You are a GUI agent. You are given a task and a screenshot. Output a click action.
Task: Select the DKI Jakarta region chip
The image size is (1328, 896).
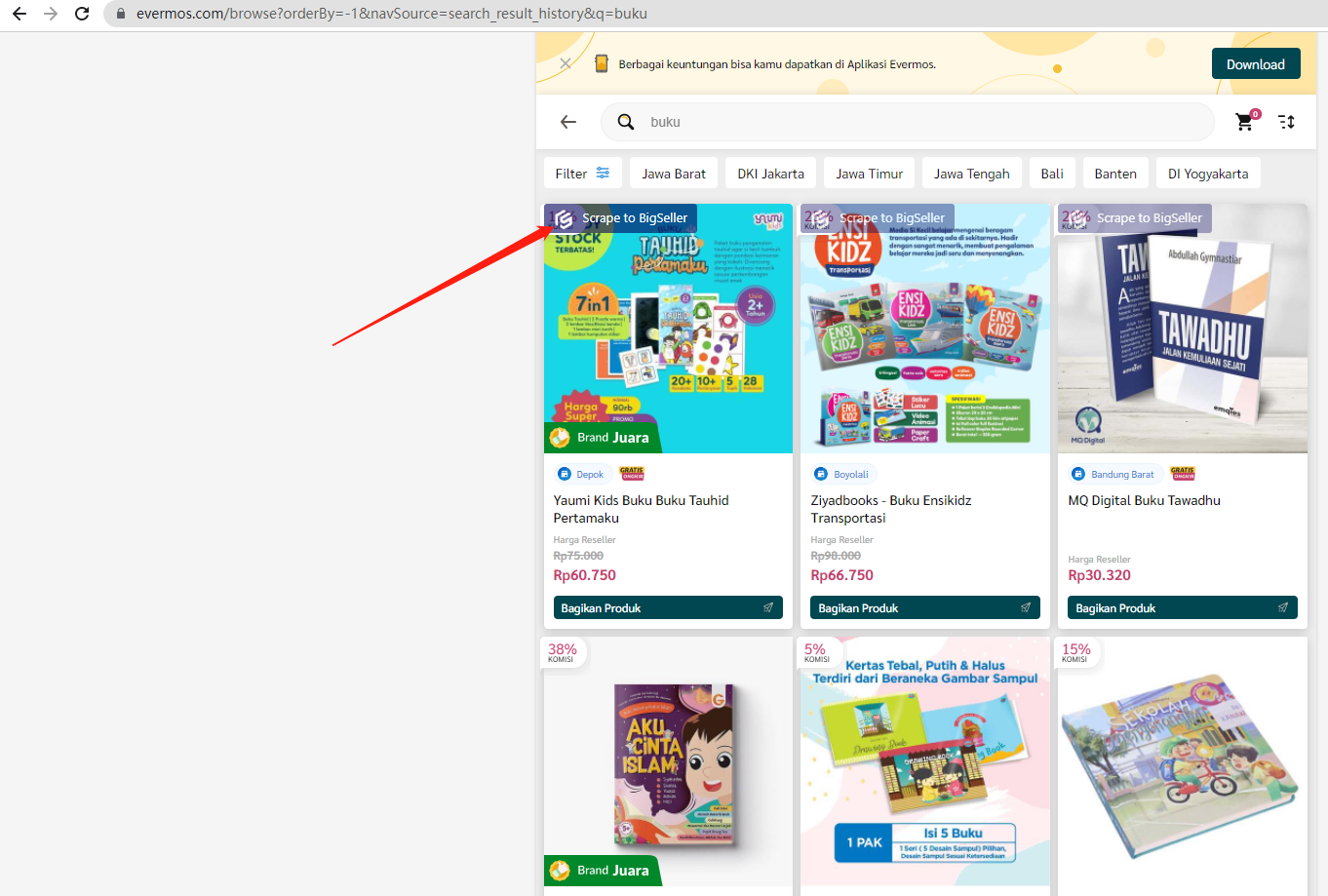pyautogui.click(x=770, y=174)
